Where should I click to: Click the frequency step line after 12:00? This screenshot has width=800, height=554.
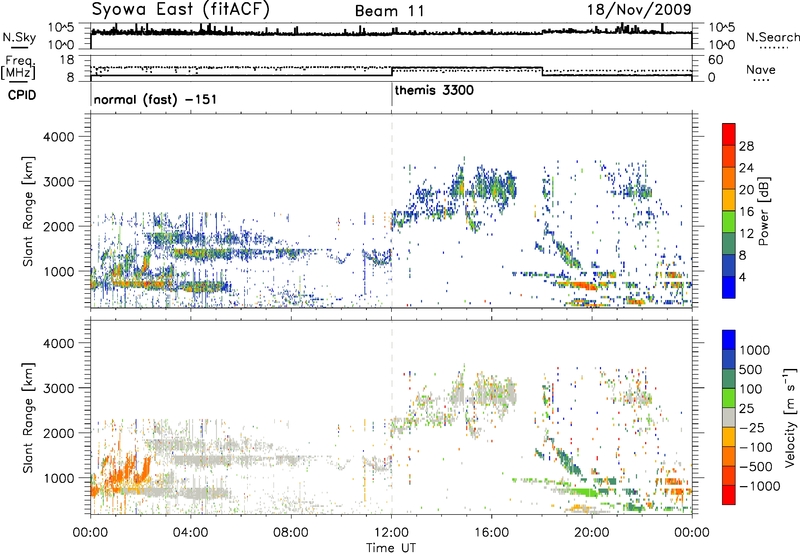pos(467,68)
